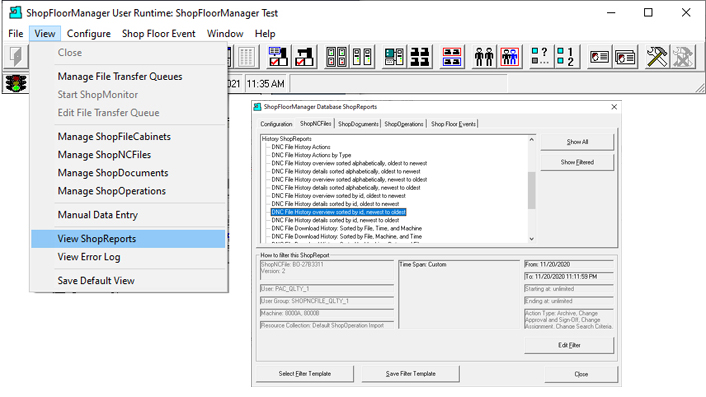Screen dimensions: 706x397
Task: Click the traffic light status icon
Action: pyautogui.click(x=16, y=84)
